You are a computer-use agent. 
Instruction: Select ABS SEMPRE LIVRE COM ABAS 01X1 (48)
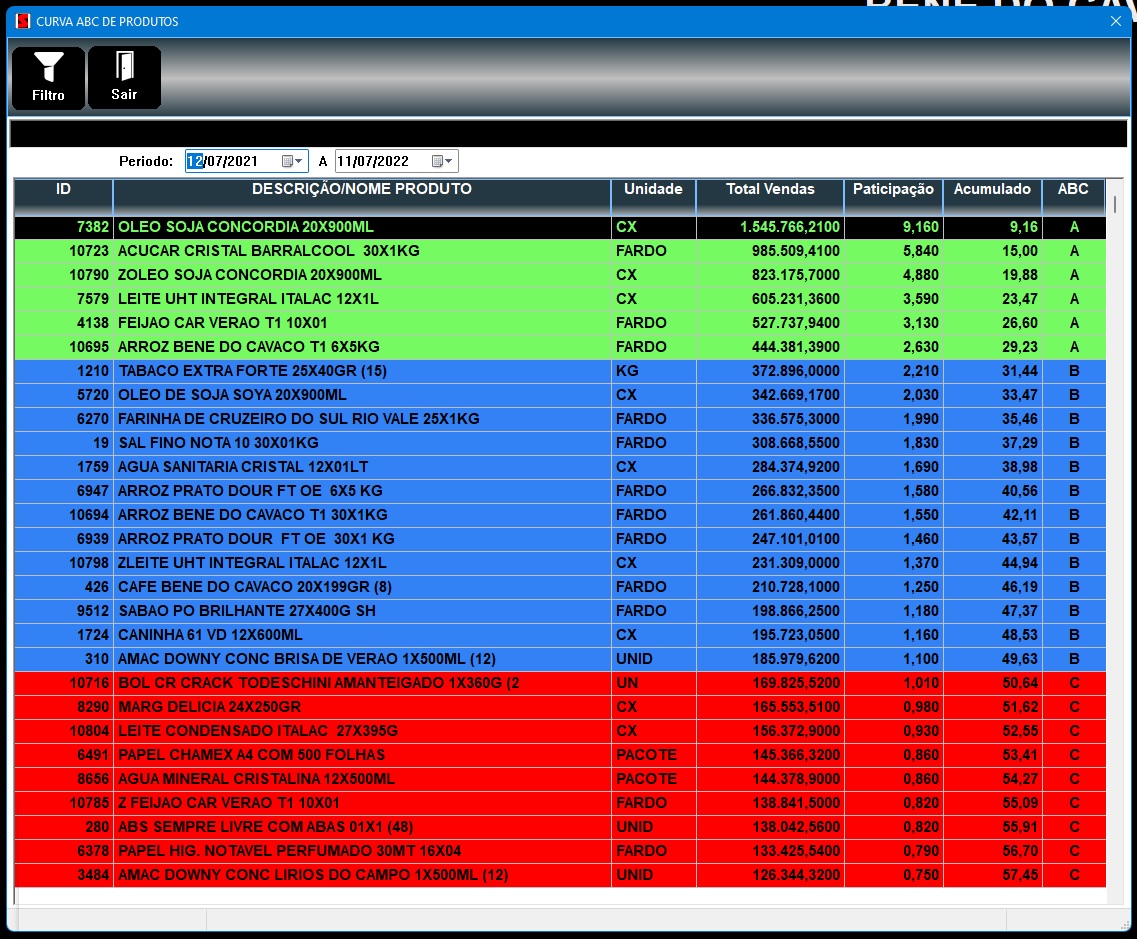pos(560,826)
